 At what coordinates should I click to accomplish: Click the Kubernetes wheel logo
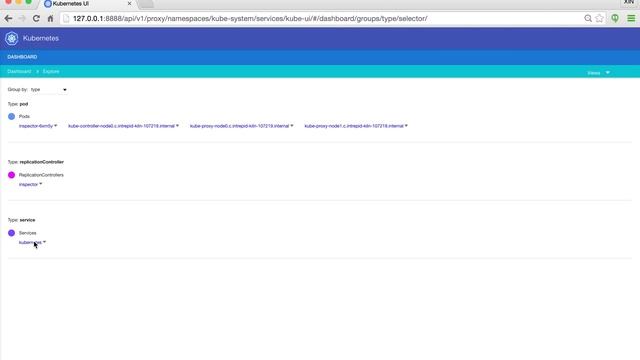click(x=11, y=38)
